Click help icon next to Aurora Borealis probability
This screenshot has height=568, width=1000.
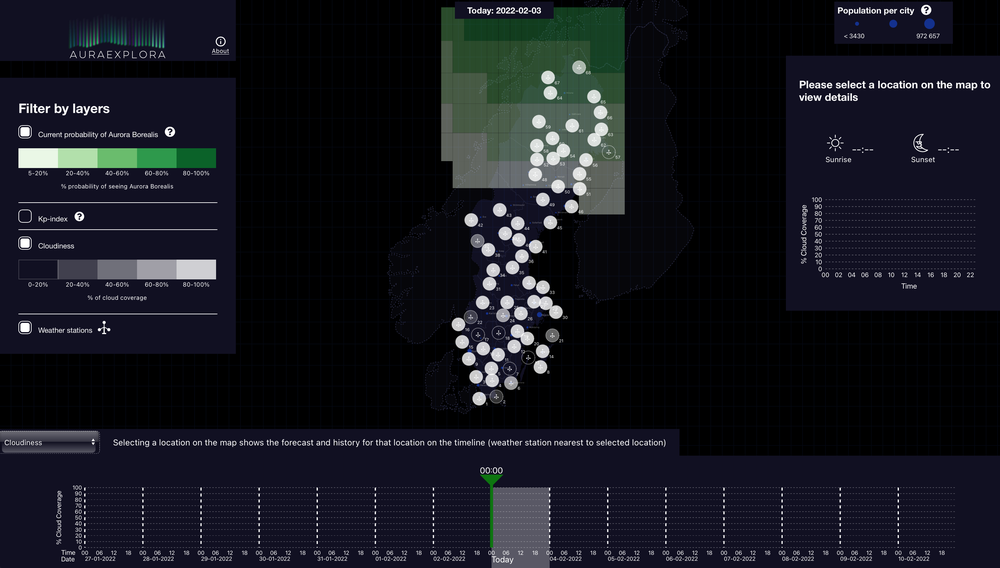(170, 132)
